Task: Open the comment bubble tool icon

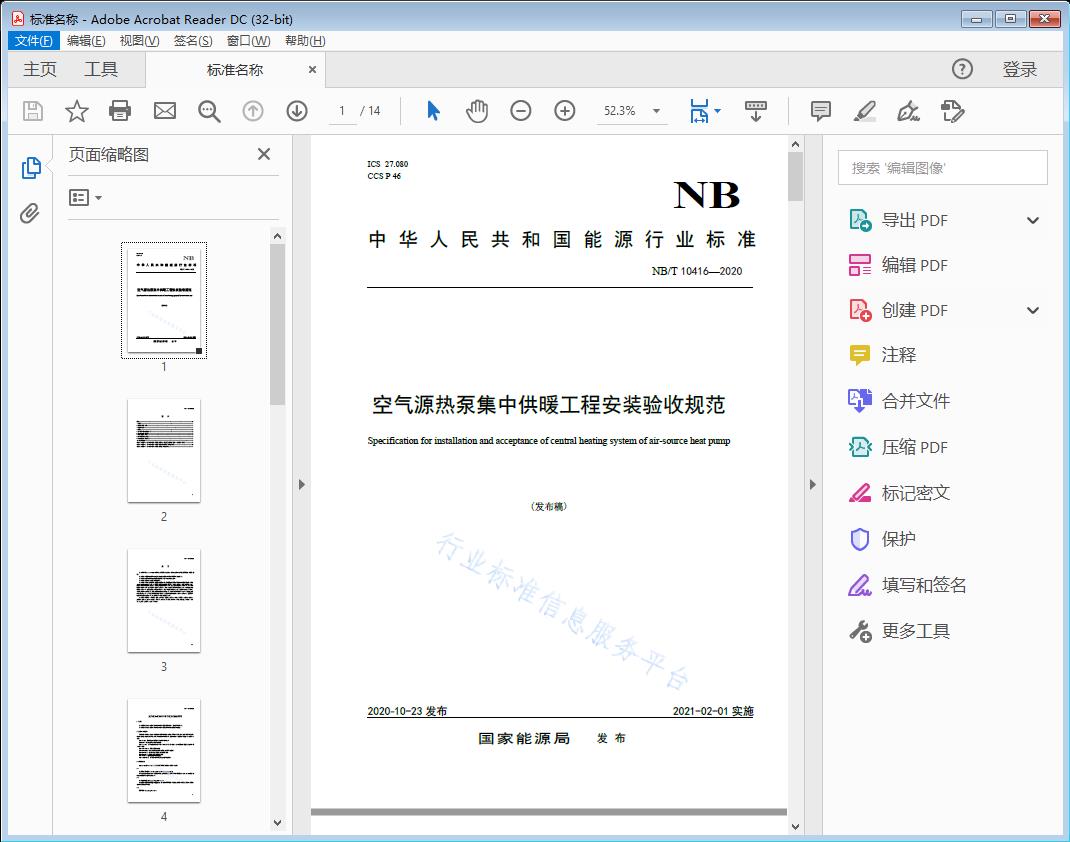Action: click(x=819, y=111)
